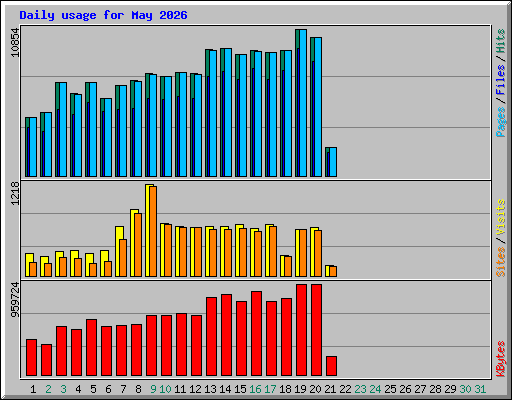The height and width of the screenshot is (400, 512).
Task: Click day 3 on the date axis
Action: (63, 389)
